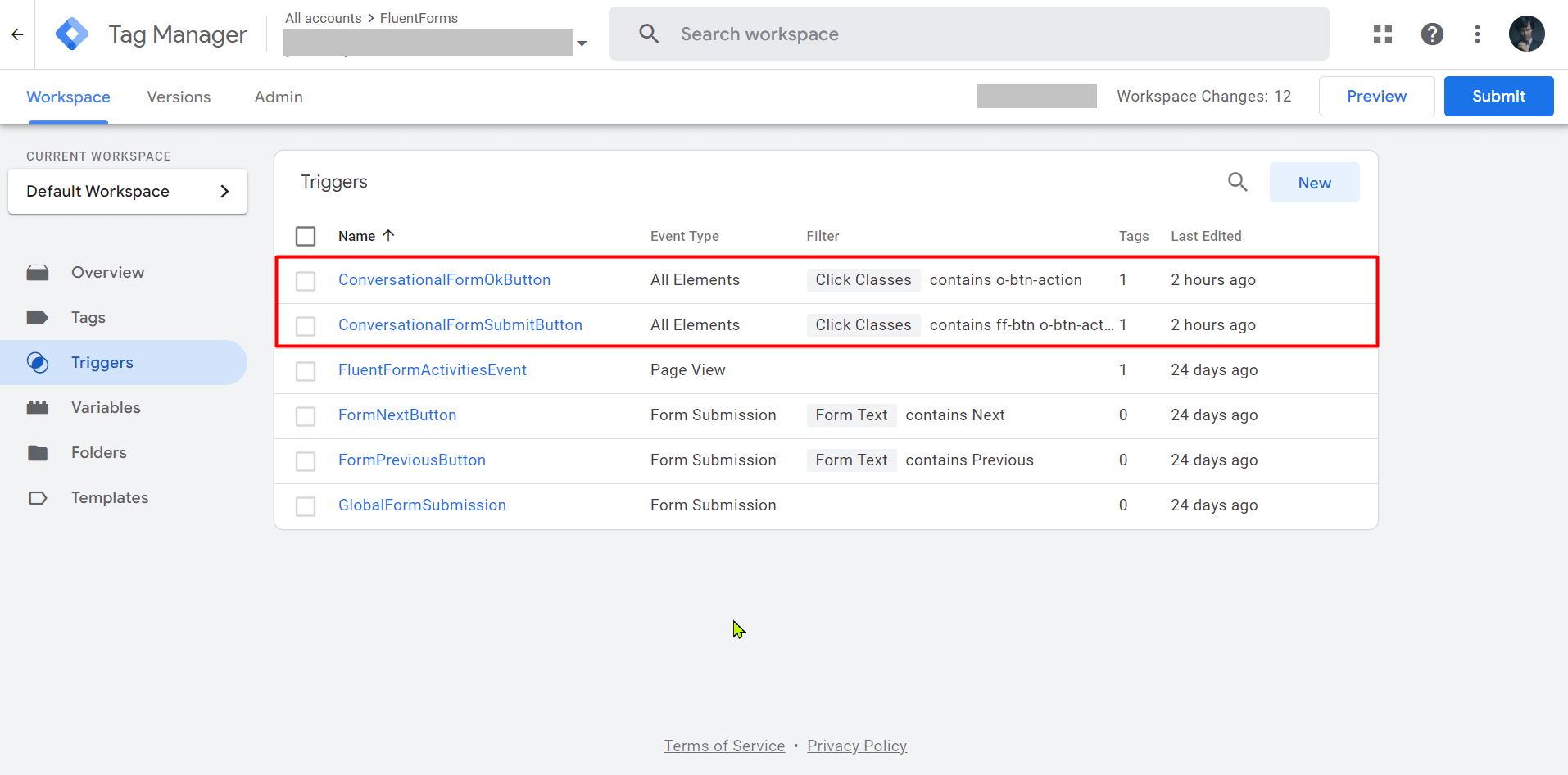The image size is (1568, 775).
Task: Click the Folders sidebar icon
Action: pos(38,453)
